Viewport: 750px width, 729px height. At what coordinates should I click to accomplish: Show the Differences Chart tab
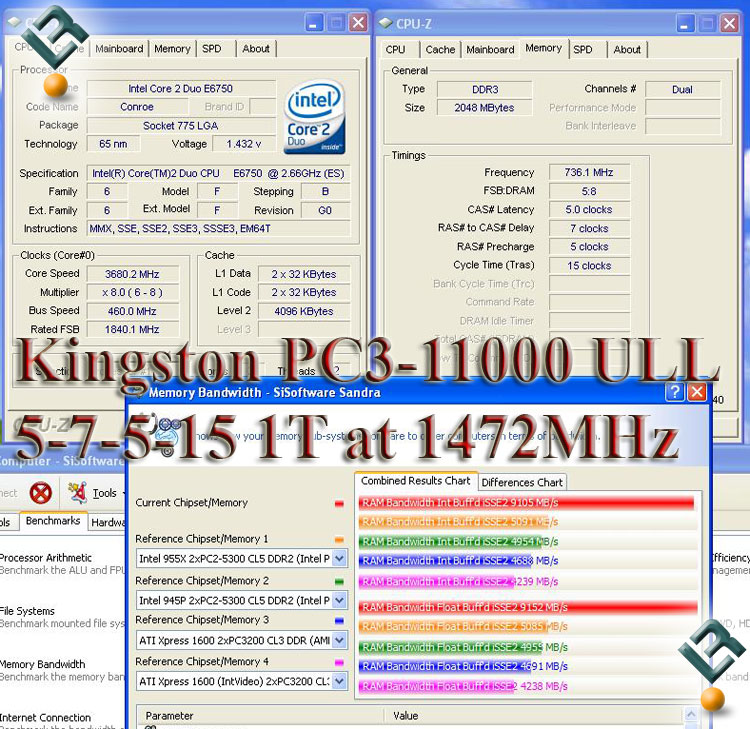[522, 483]
